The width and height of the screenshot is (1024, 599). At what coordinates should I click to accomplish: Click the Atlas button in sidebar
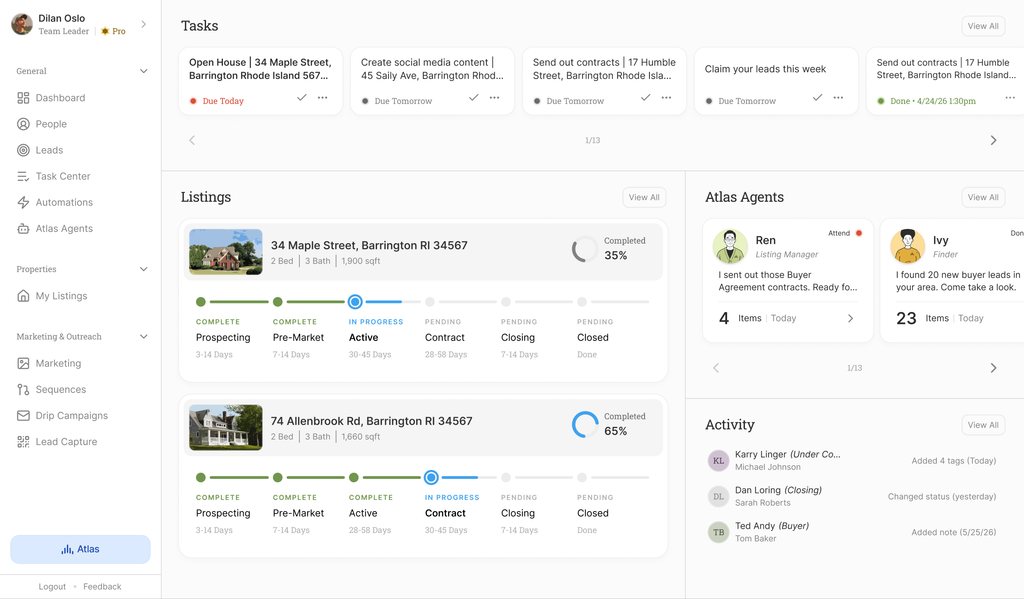tap(80, 549)
